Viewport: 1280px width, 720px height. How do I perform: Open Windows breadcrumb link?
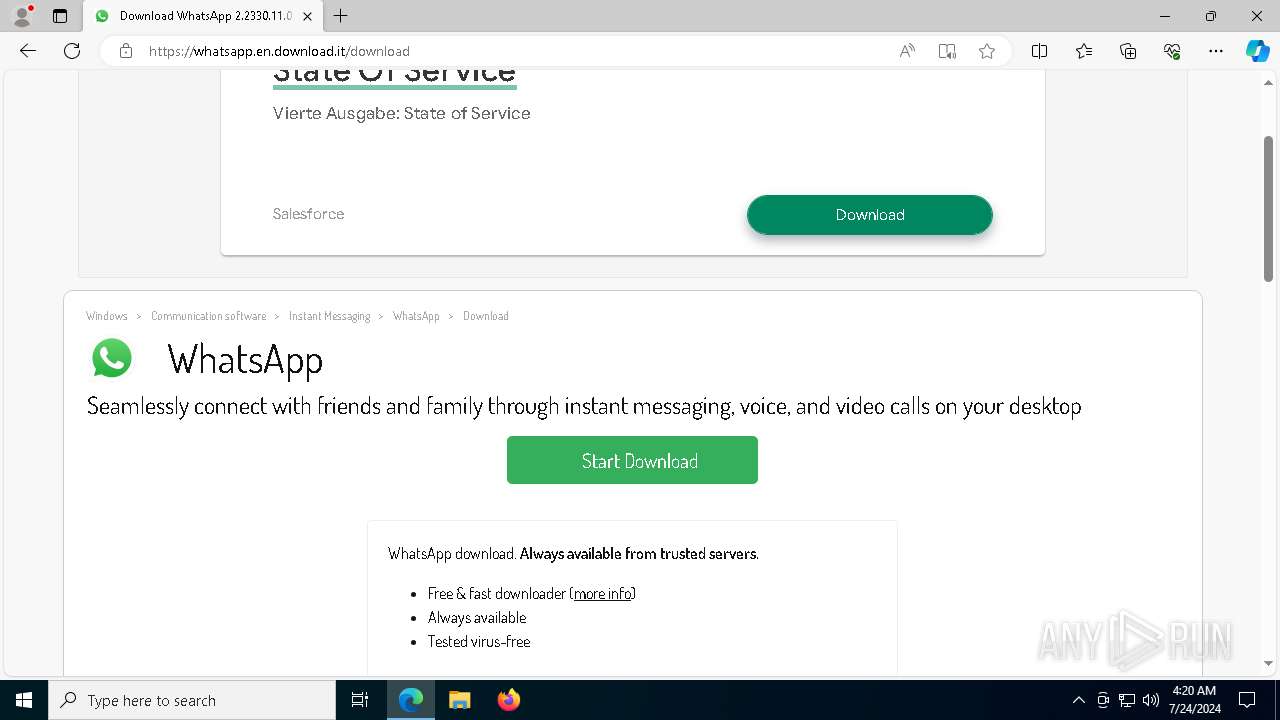tap(107, 316)
